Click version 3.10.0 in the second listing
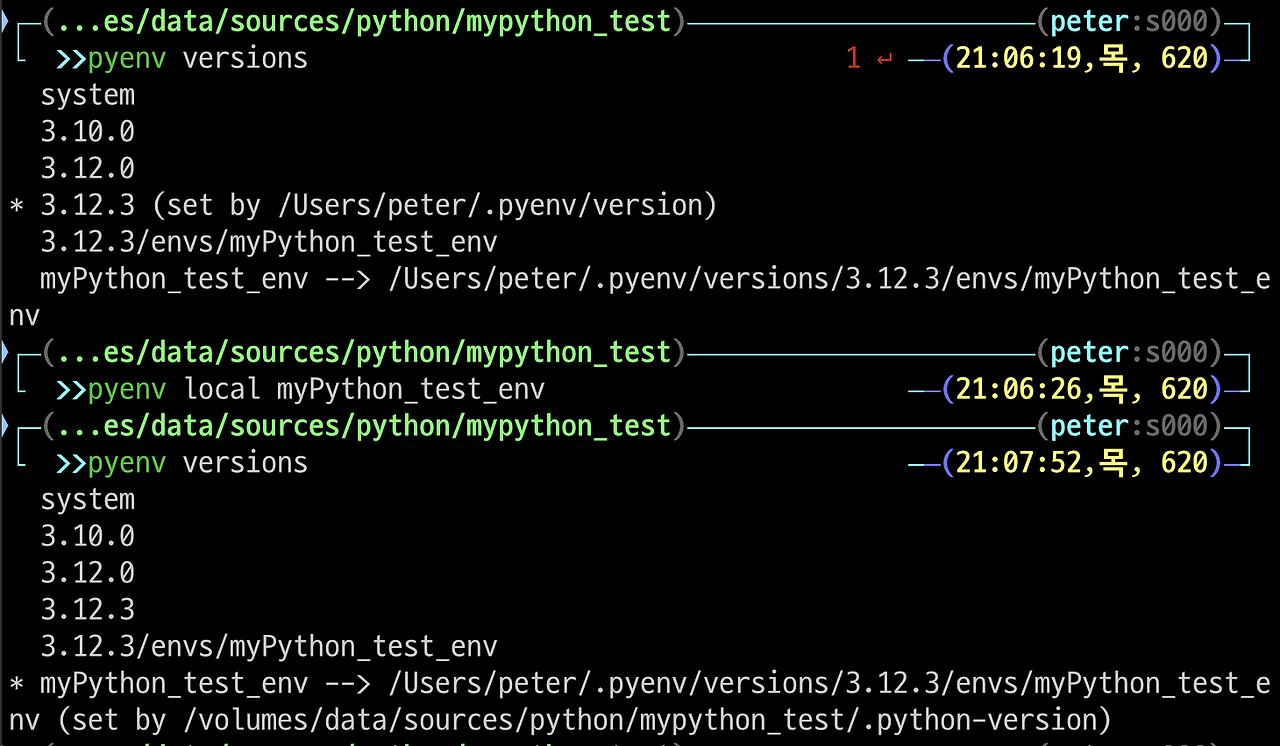 tap(87, 537)
